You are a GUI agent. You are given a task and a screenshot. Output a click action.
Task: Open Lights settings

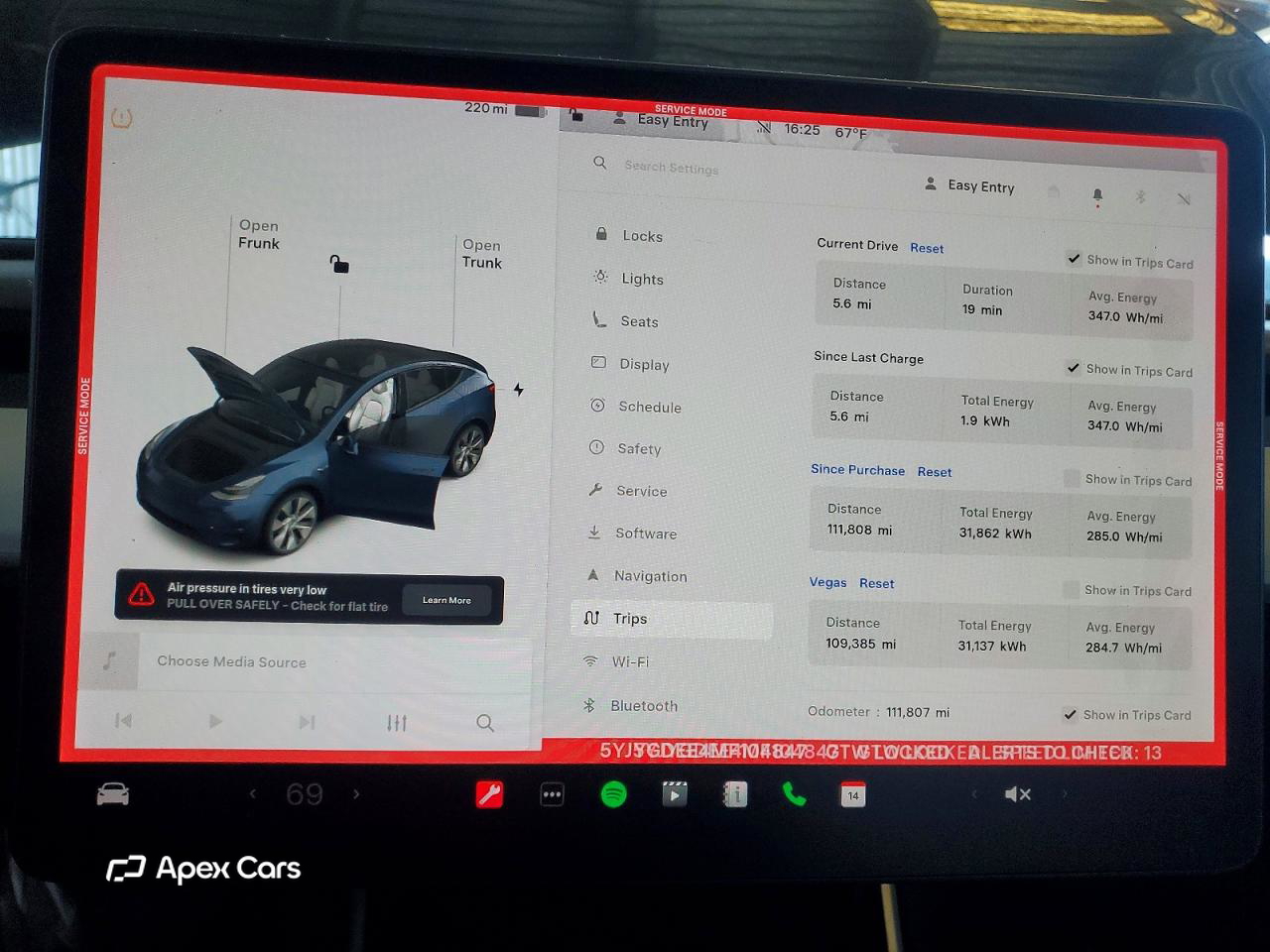(x=628, y=279)
